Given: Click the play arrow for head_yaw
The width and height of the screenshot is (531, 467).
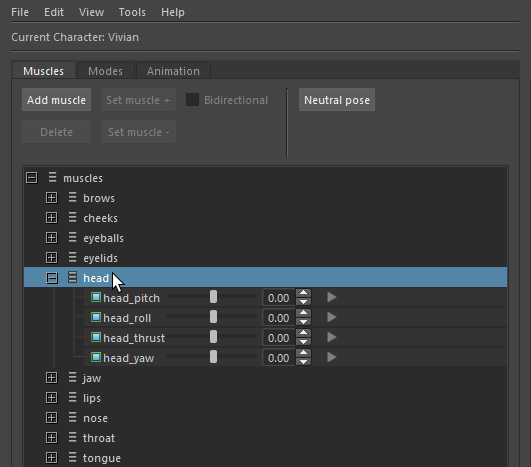Looking at the screenshot, I should [332, 357].
